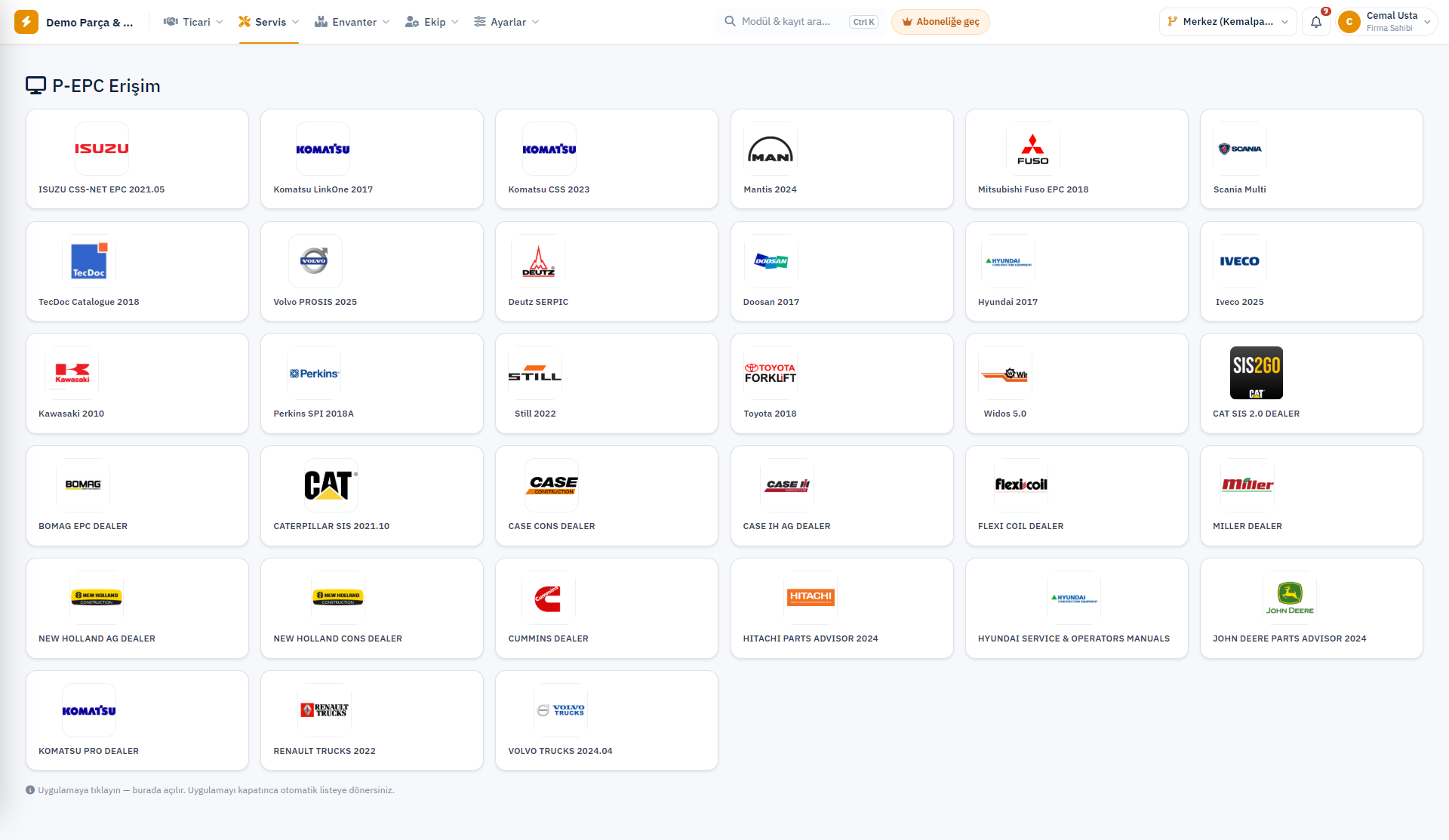Open the Merkez branch selector

[x=1228, y=22]
